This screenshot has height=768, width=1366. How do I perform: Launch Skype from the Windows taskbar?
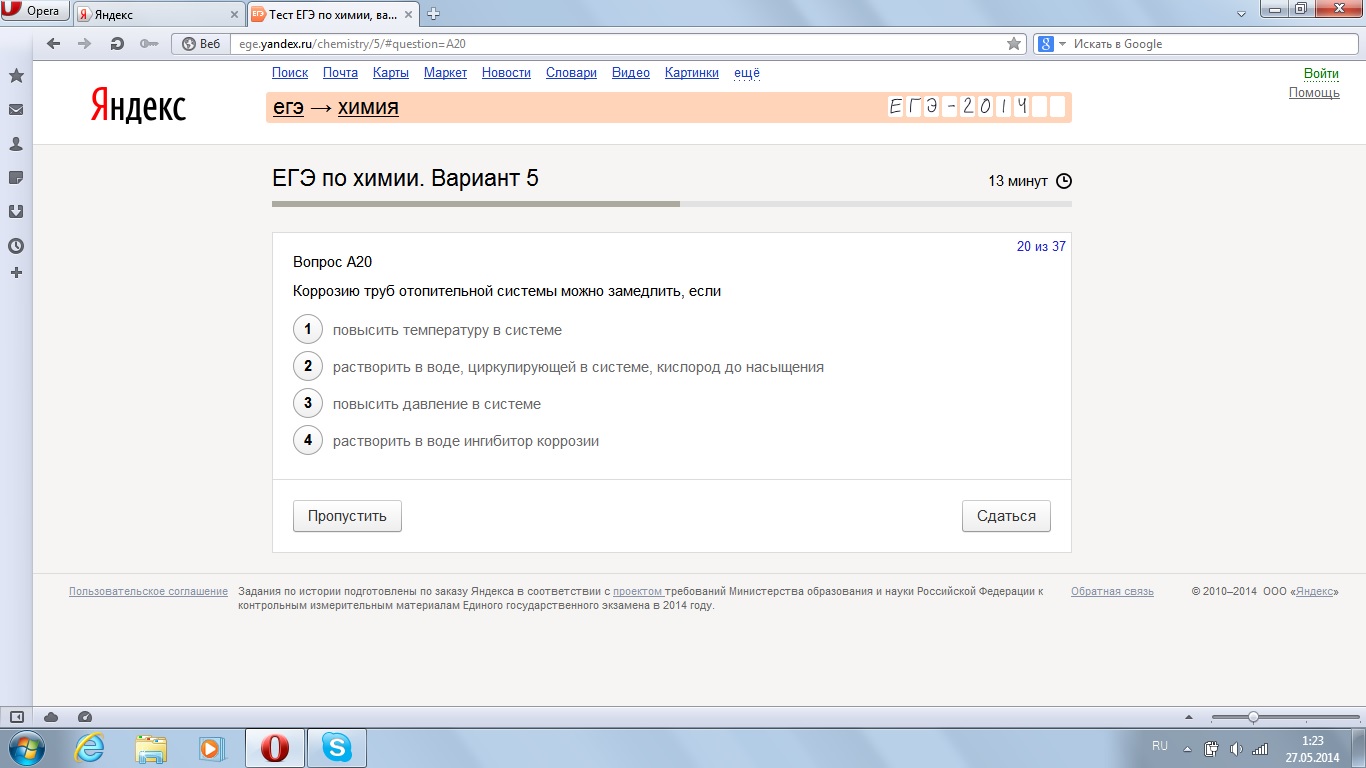(337, 748)
